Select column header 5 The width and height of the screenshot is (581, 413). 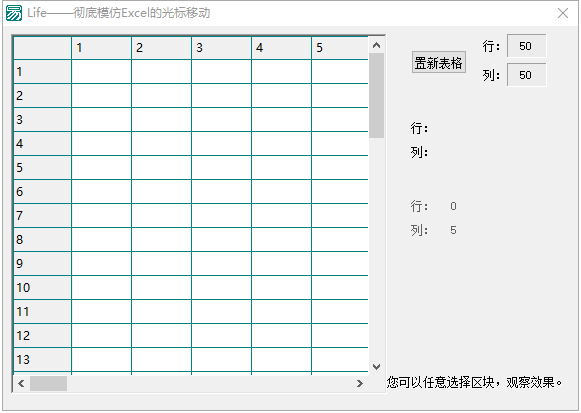(x=340, y=48)
